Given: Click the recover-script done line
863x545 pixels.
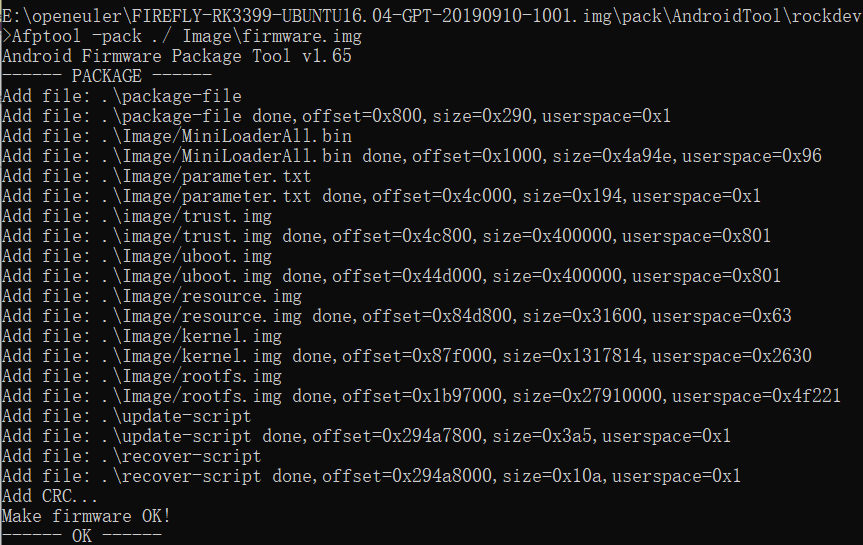Looking at the screenshot, I should [x=372, y=476].
